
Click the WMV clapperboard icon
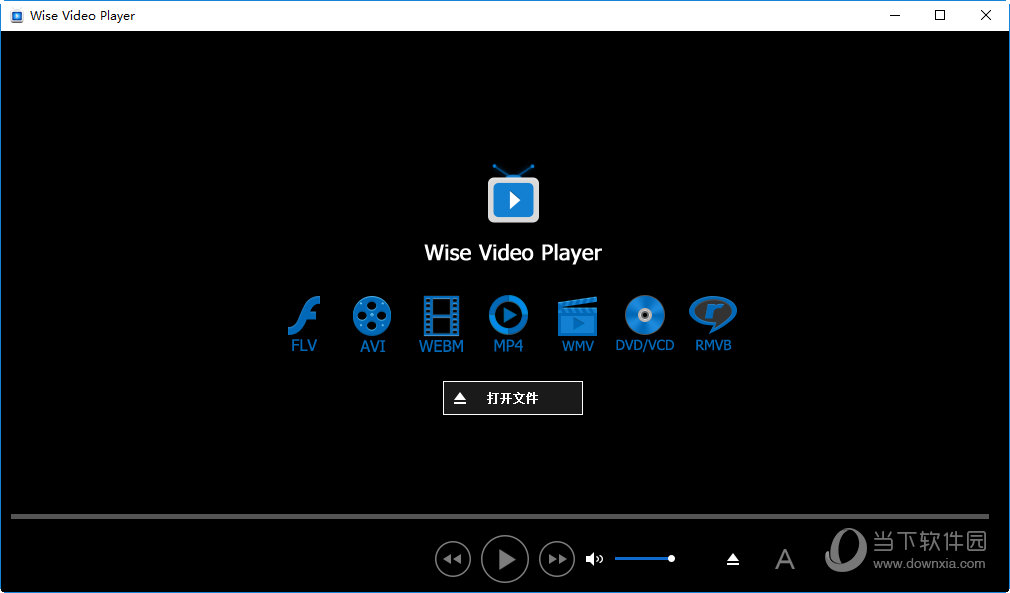tap(577, 325)
